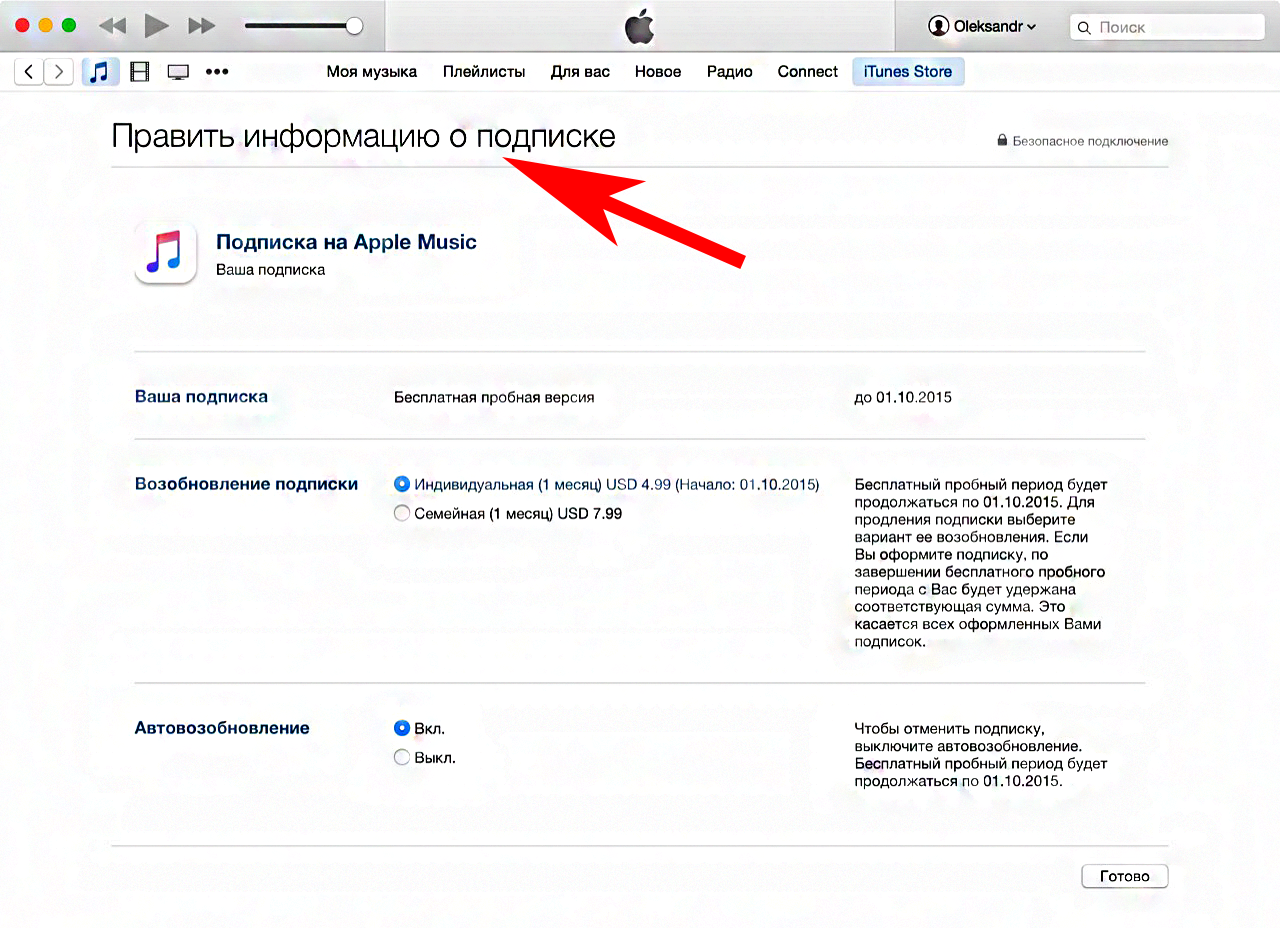Click the Возобновление подписки label
The height and width of the screenshot is (928, 1280).
(246, 483)
